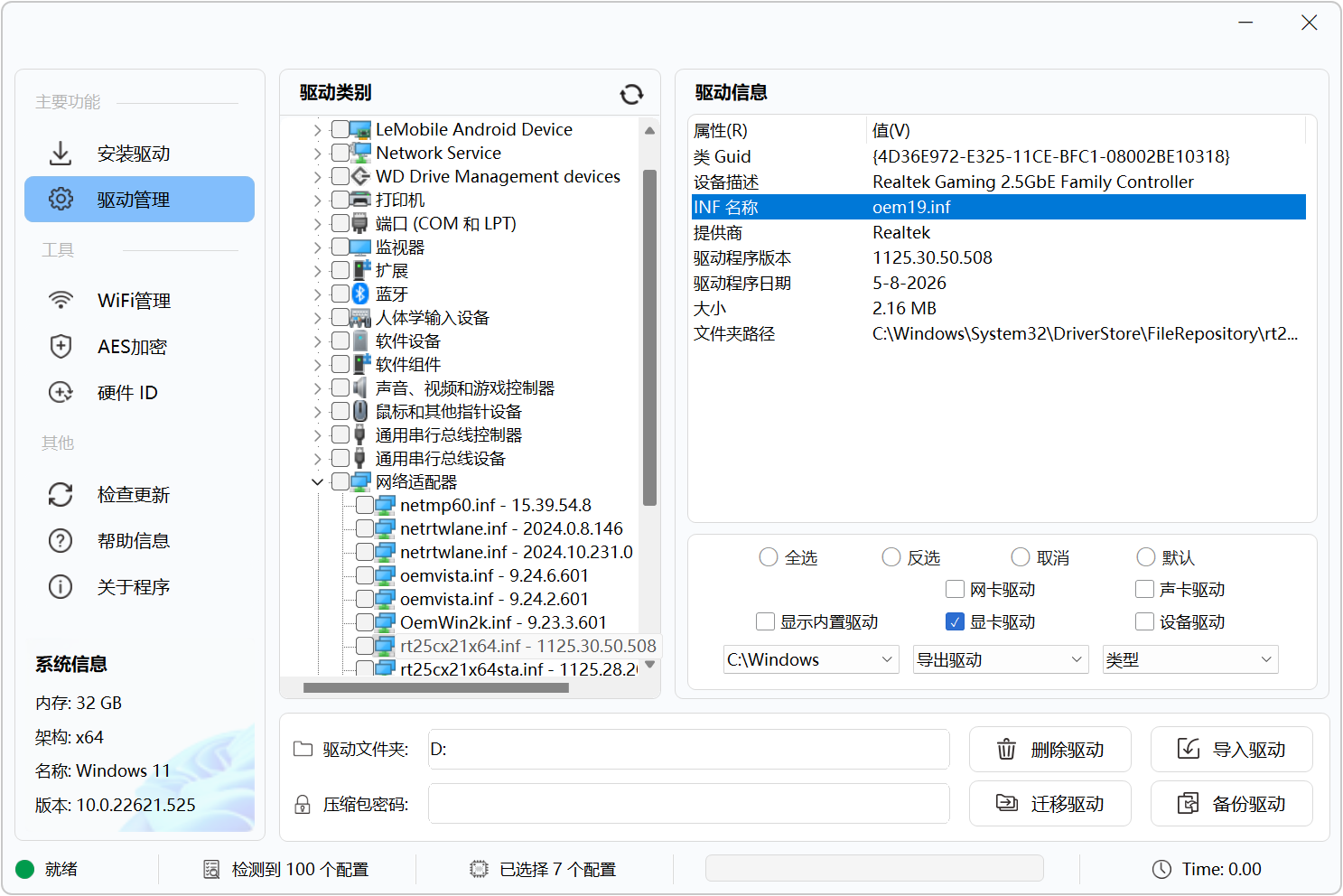
Task: Enable the 网卡驱动 checkbox
Action: click(x=955, y=589)
